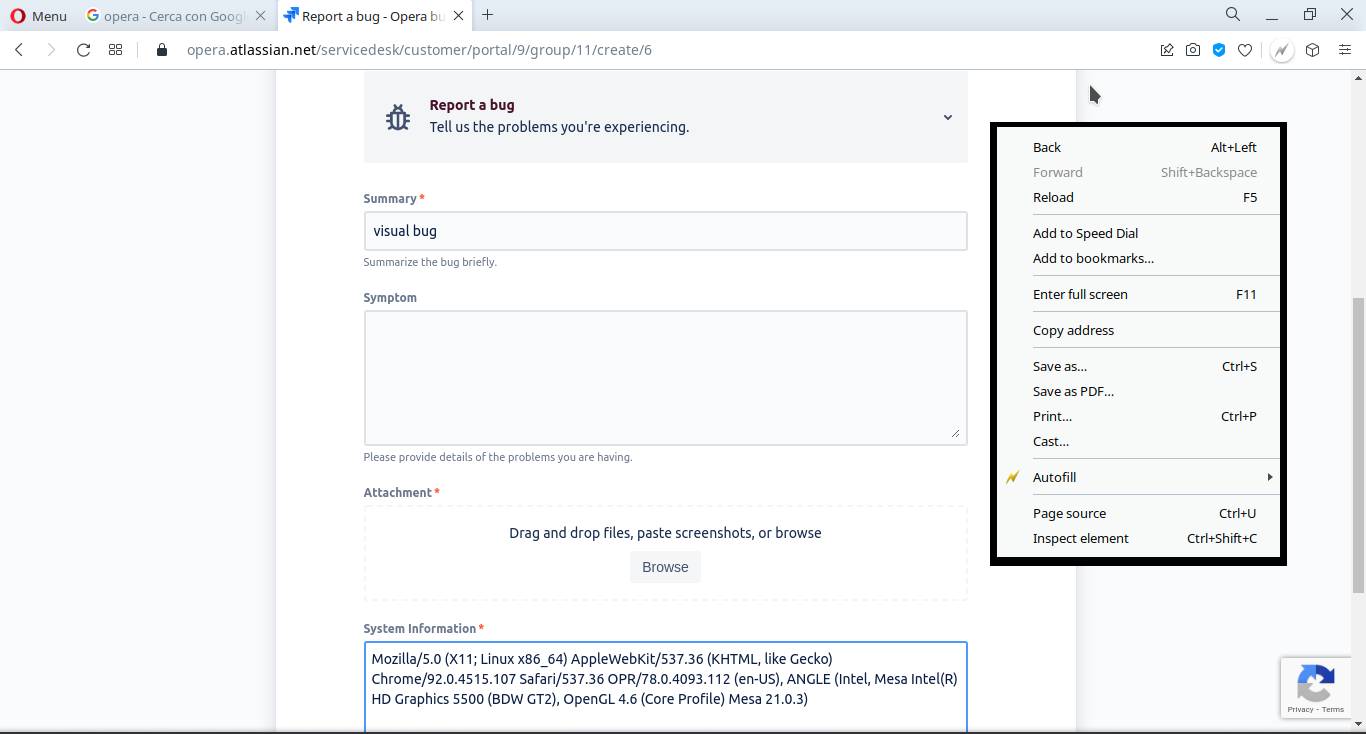This screenshot has height=734, width=1366.
Task: Select Inspect element menu entry
Action: pos(1138,538)
